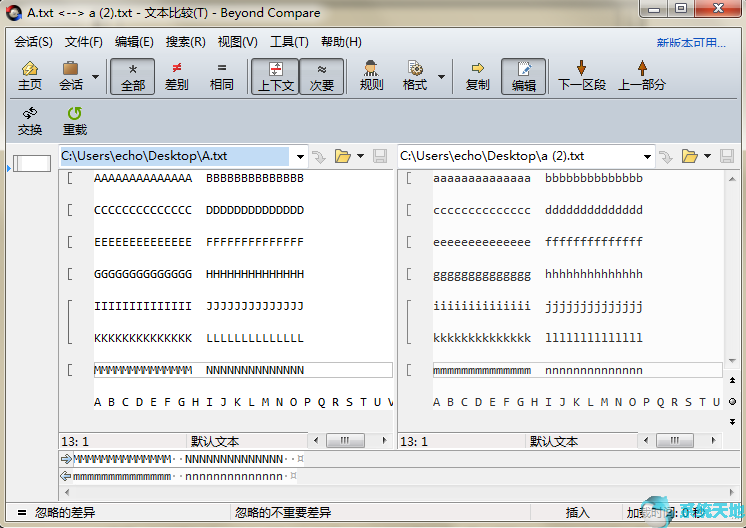Open the 搜索(R) menu
The height and width of the screenshot is (528, 746).
[x=185, y=42]
